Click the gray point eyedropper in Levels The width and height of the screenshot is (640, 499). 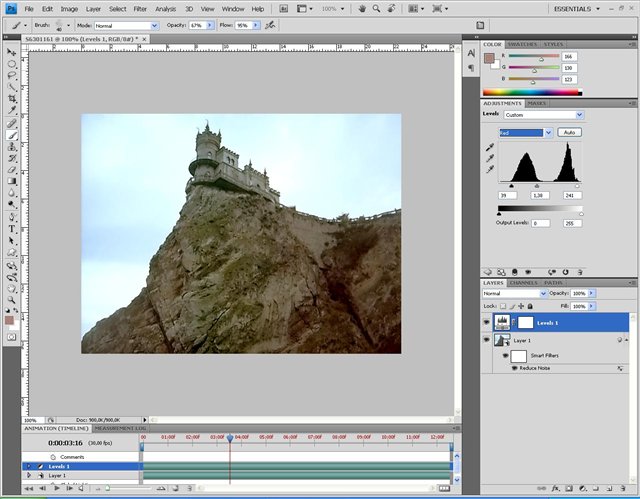(x=490, y=158)
